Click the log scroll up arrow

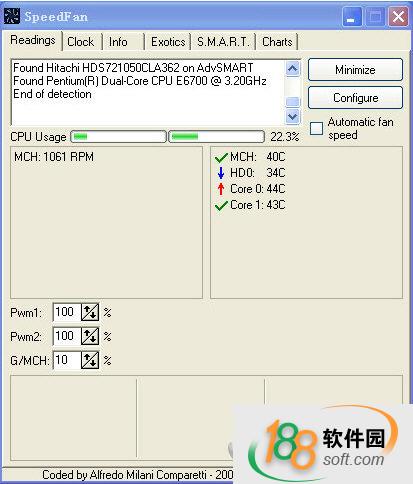coord(293,69)
